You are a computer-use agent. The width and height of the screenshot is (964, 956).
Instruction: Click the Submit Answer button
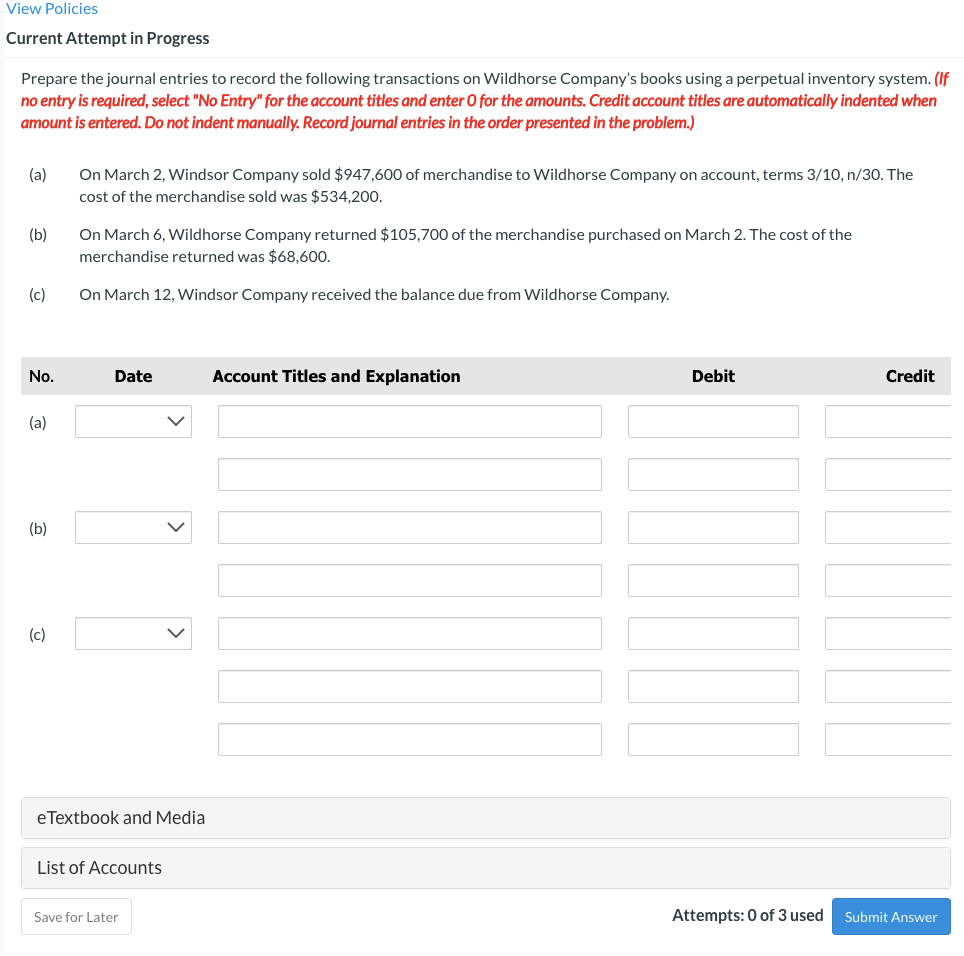coord(890,916)
